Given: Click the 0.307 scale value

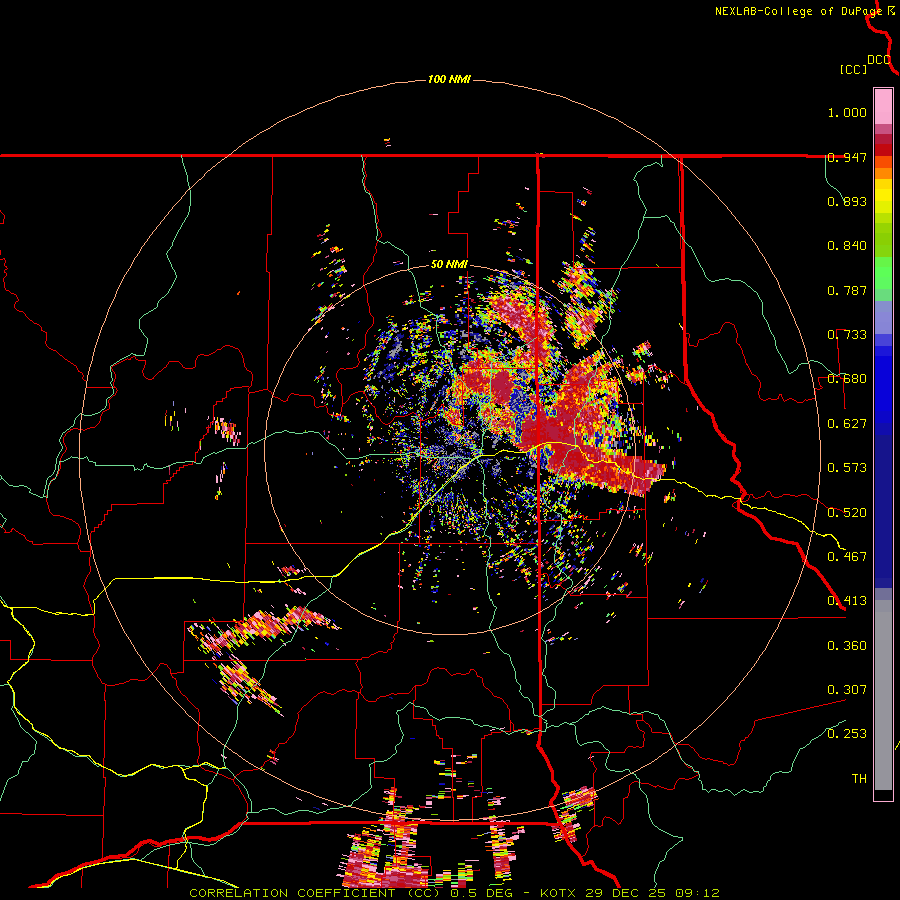Looking at the screenshot, I should [x=847, y=690].
